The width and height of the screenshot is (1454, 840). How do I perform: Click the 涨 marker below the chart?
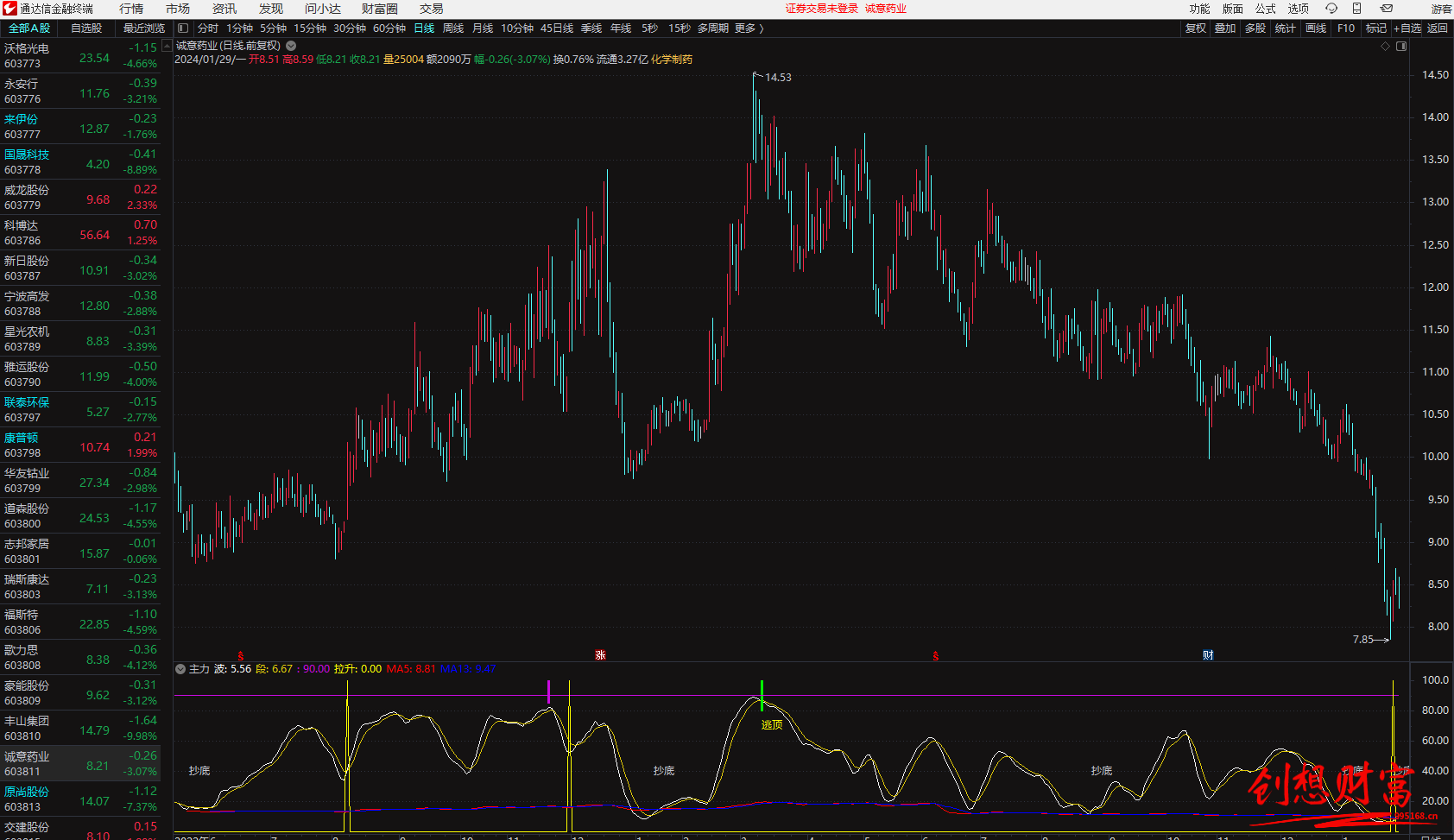tap(600, 655)
